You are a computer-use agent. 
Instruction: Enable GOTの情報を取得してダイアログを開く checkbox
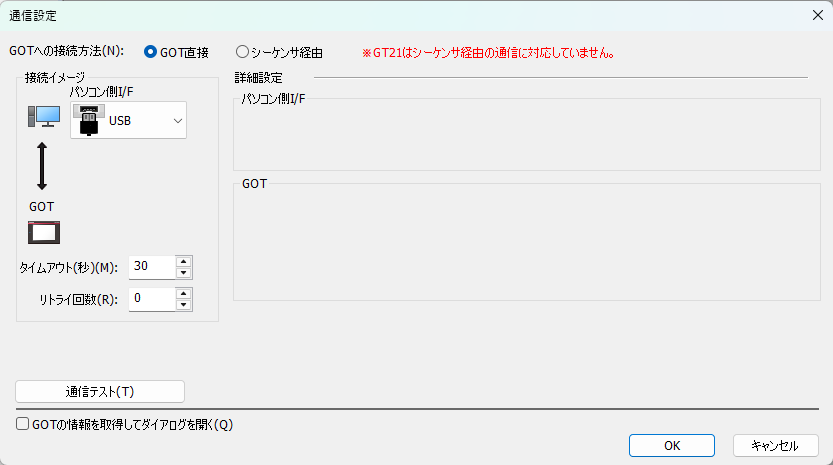(x=23, y=424)
